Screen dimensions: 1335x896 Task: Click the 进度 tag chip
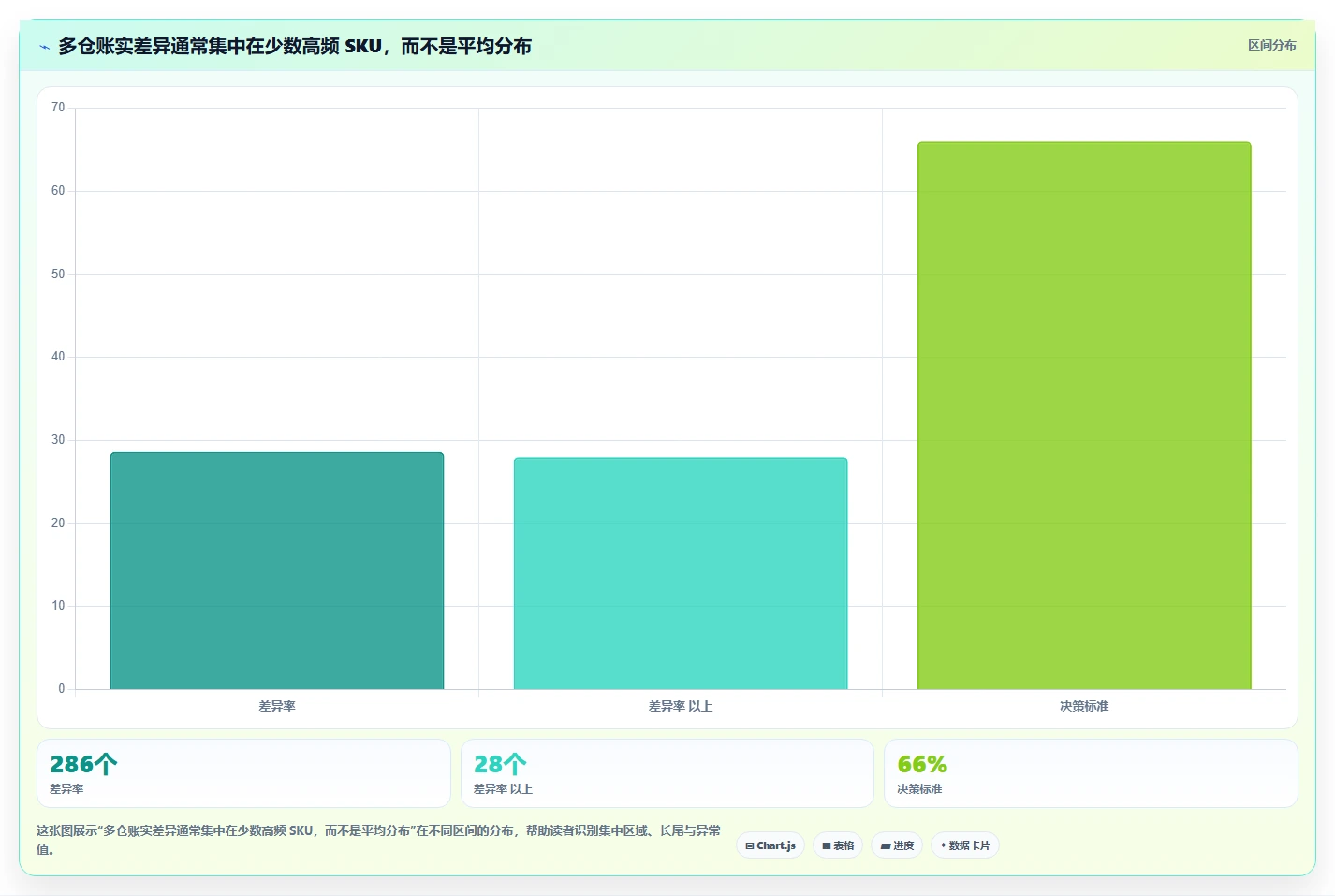[x=897, y=845]
